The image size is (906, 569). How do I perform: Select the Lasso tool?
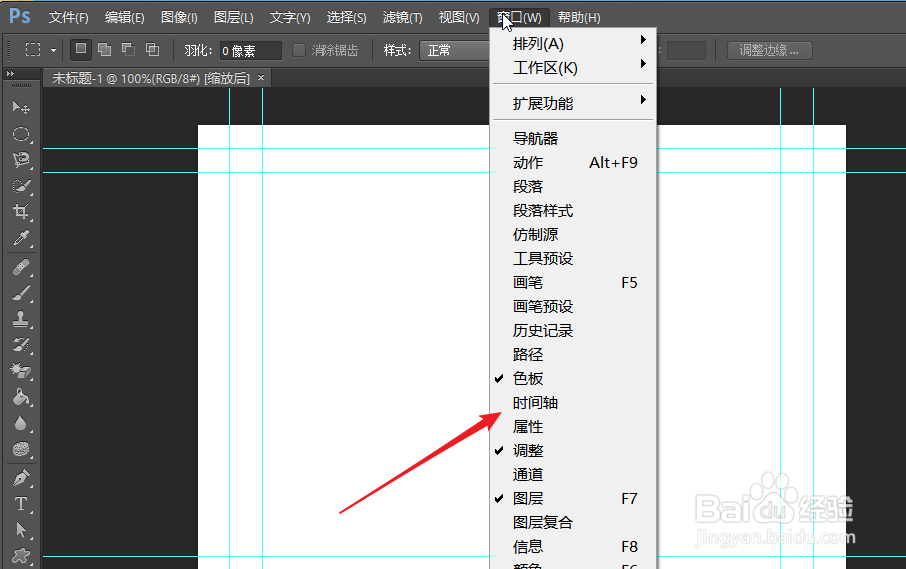(x=21, y=159)
